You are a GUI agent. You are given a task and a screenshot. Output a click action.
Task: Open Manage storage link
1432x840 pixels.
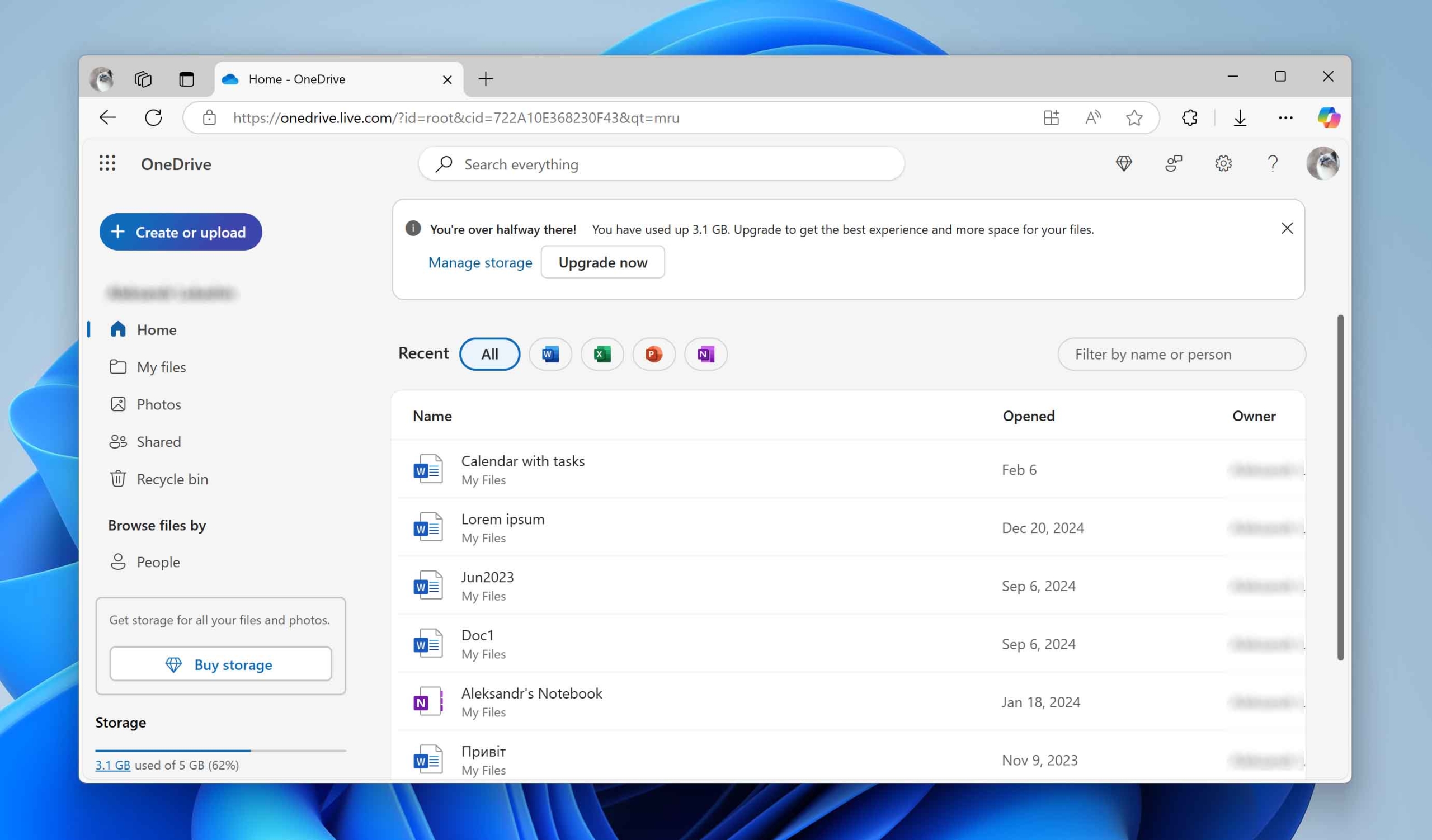pos(480,262)
